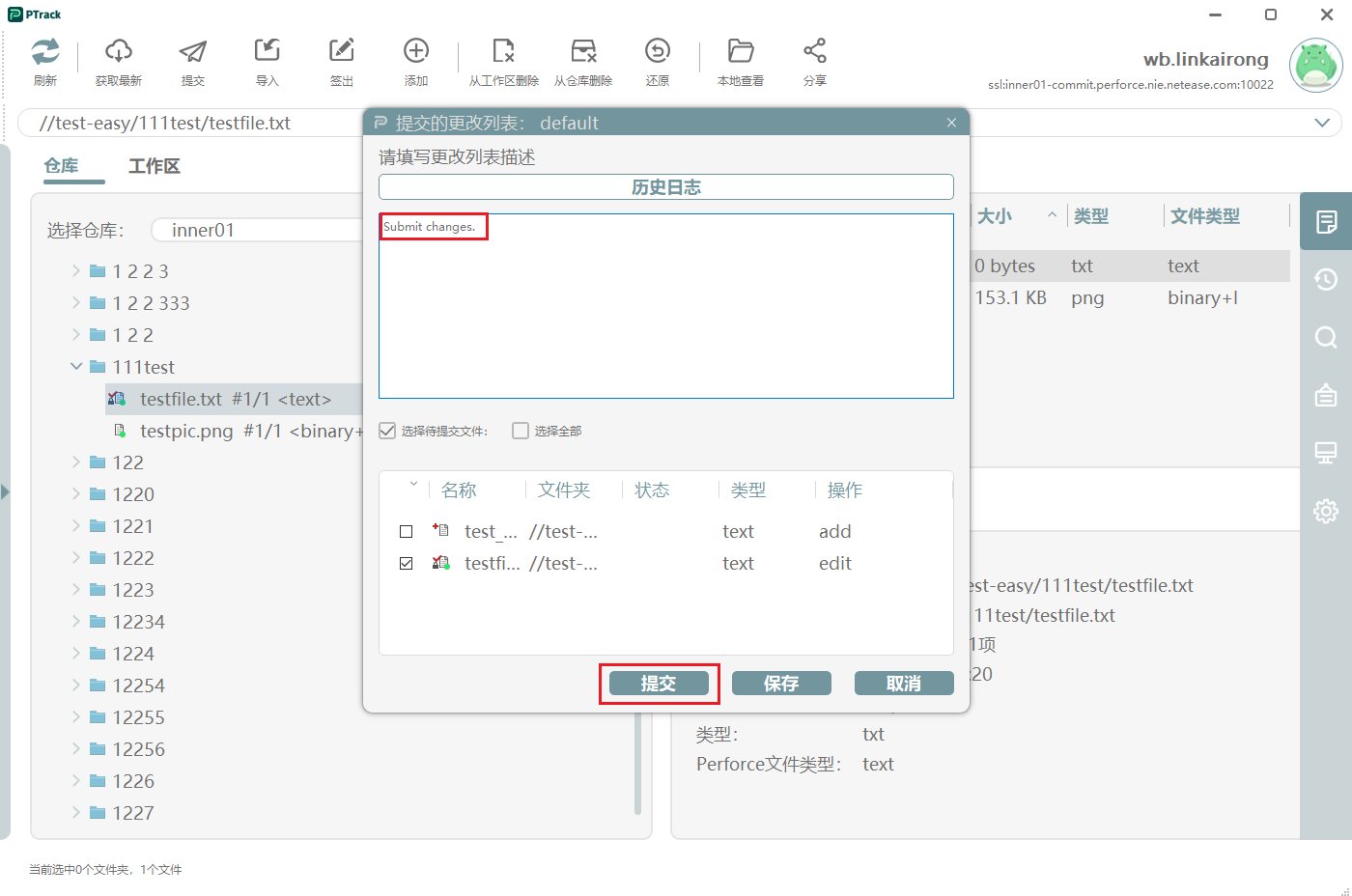Click the green user avatar
Image resolution: width=1352 pixels, height=896 pixels.
point(1315,65)
